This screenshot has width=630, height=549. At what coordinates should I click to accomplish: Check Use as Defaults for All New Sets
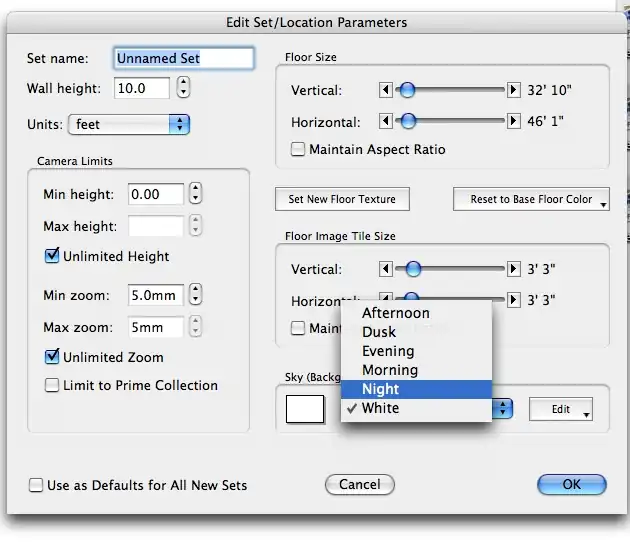pyautogui.click(x=36, y=485)
